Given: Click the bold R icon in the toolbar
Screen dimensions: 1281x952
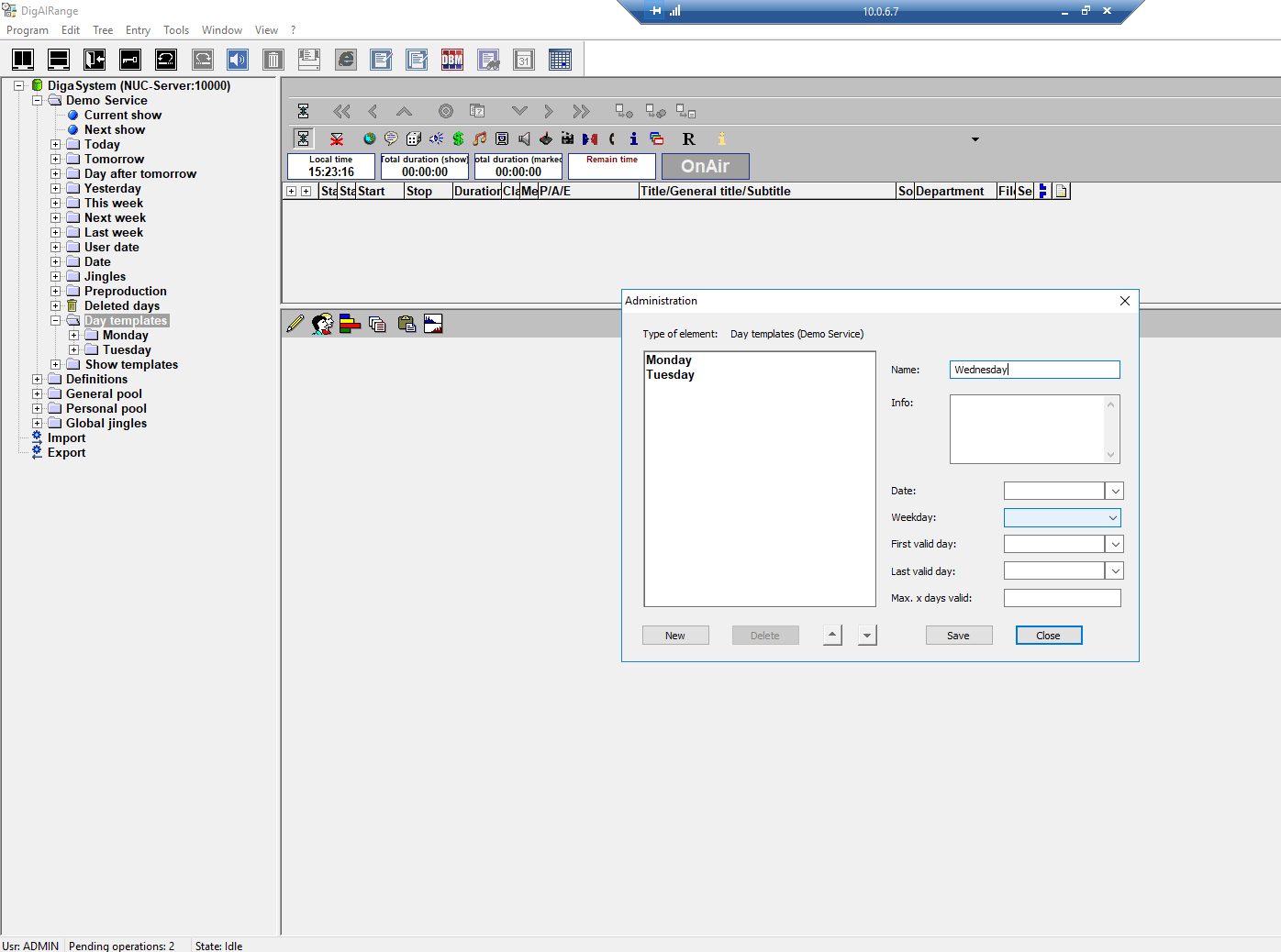Looking at the screenshot, I should pos(688,138).
